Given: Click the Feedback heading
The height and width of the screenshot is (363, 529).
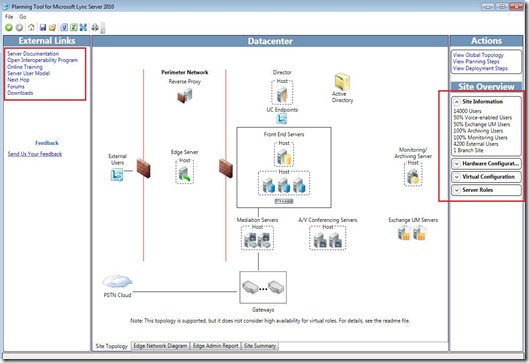Looking at the screenshot, I should pos(47,143).
